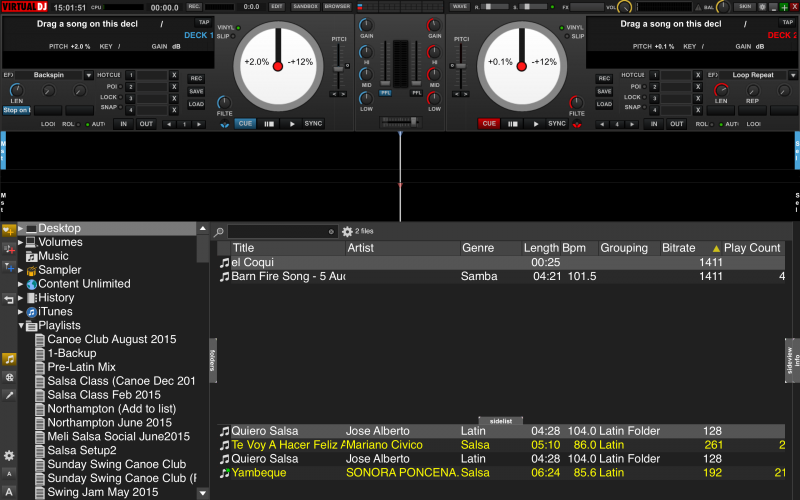
Task: Adjust Deck 1 pitch slider
Action: tap(338, 68)
